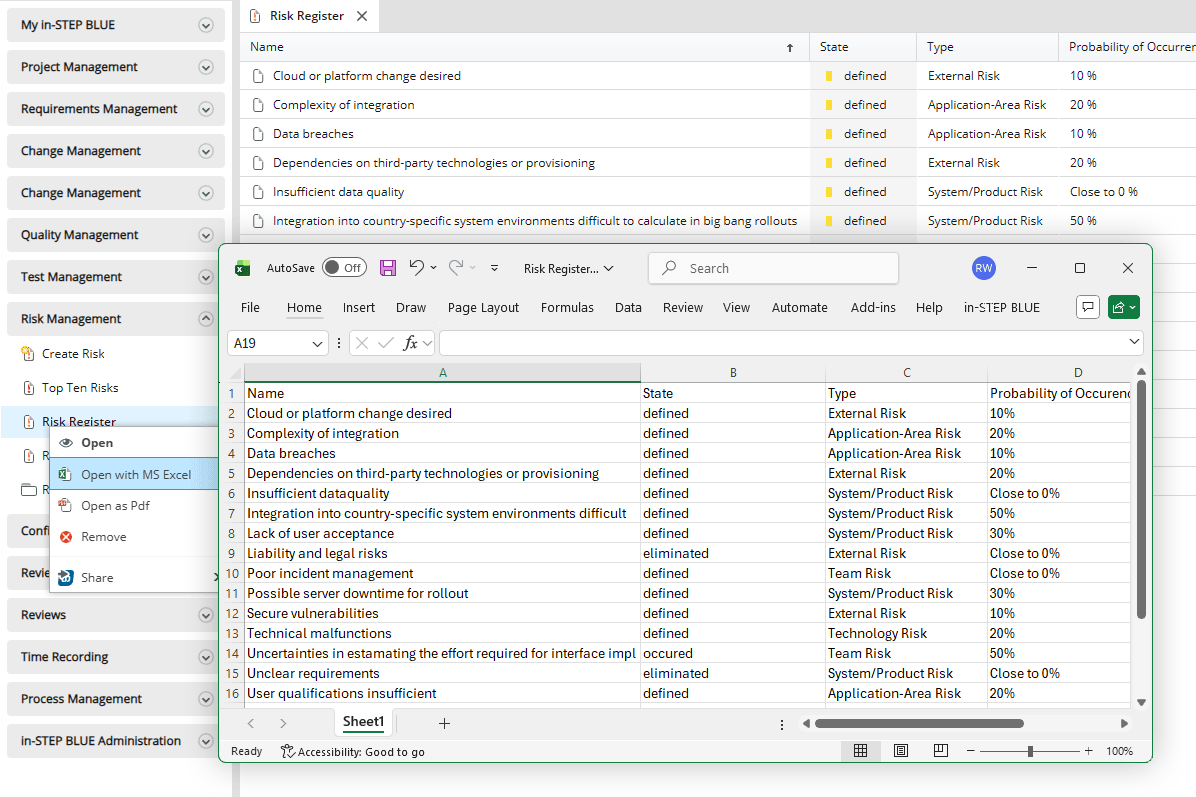Switch to the Formulas ribbon tab
This screenshot has height=797, width=1196.
coord(567,307)
